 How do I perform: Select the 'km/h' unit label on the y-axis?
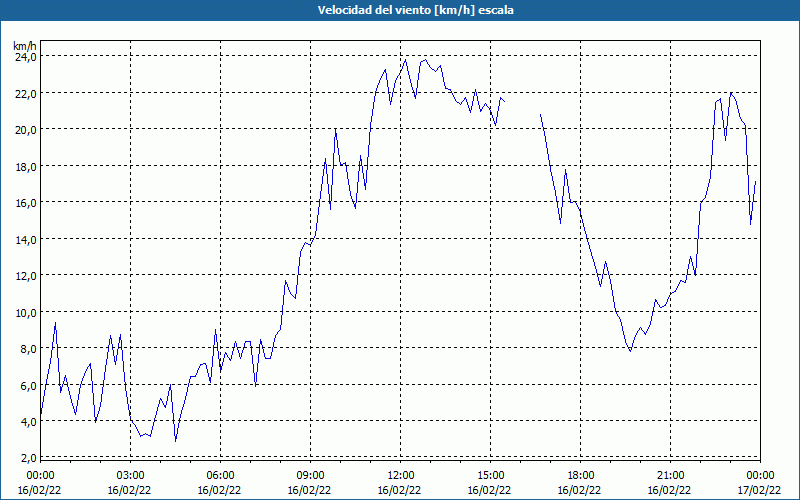25,46
